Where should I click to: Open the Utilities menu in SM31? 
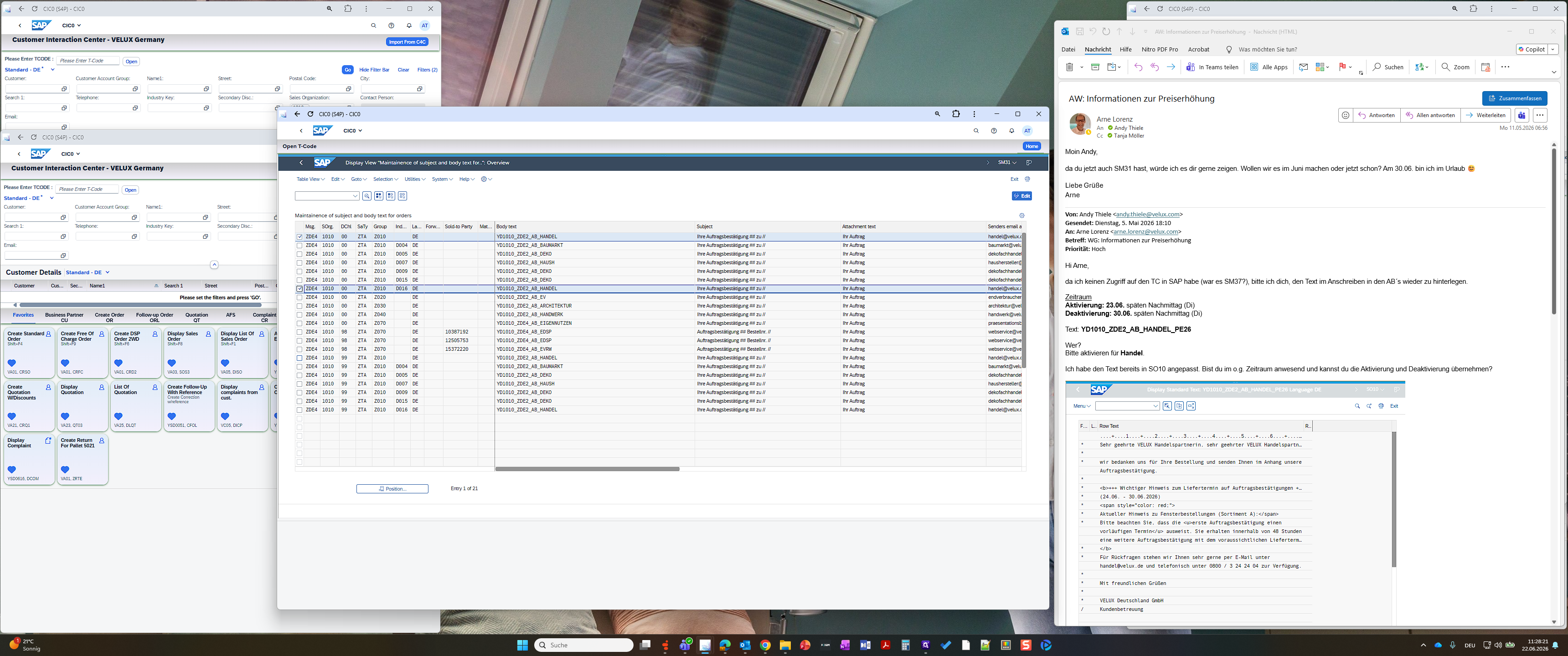(x=415, y=179)
